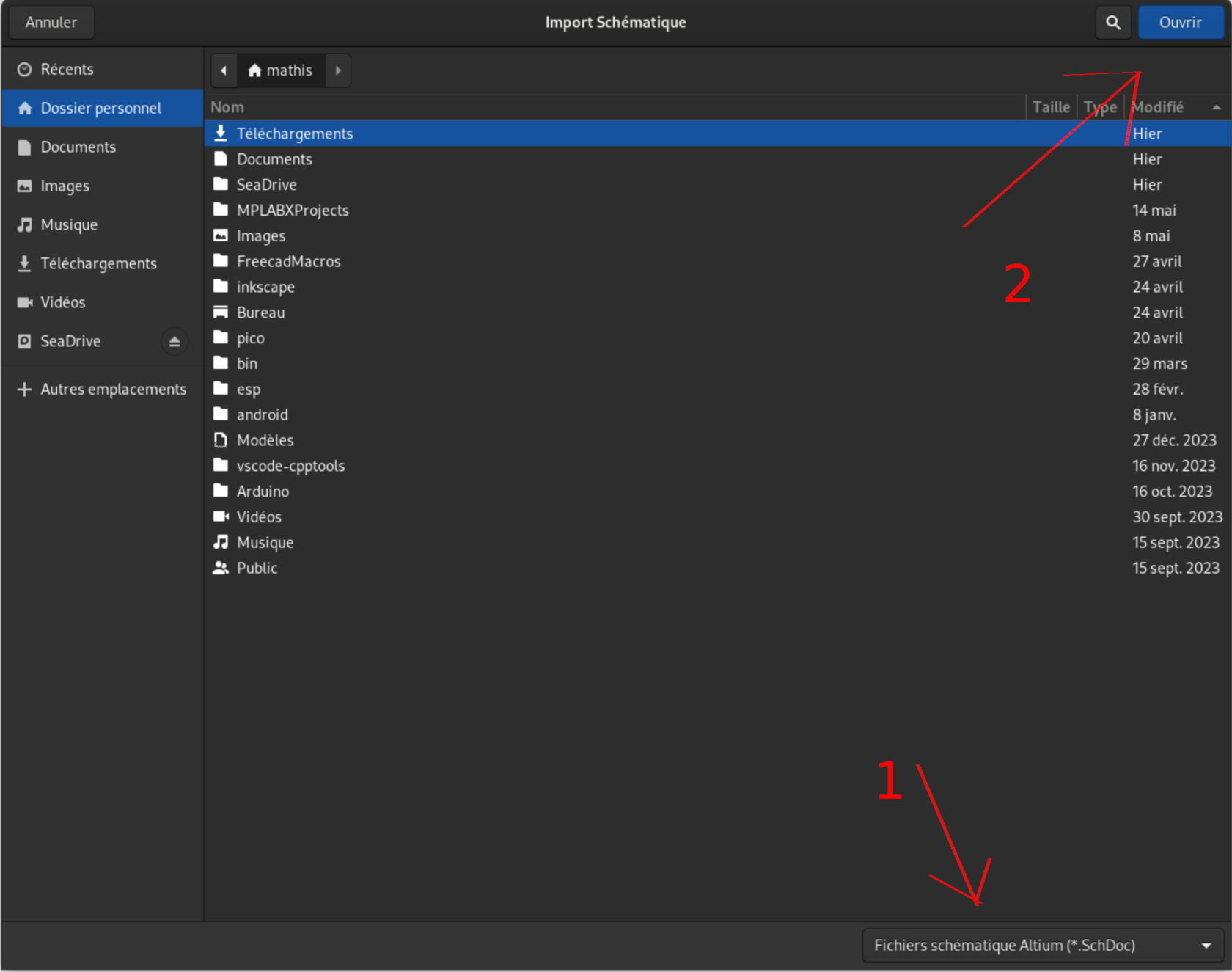Image resolution: width=1232 pixels, height=972 pixels.
Task: Click the FreecadMacros folder icon
Action: [x=220, y=261]
